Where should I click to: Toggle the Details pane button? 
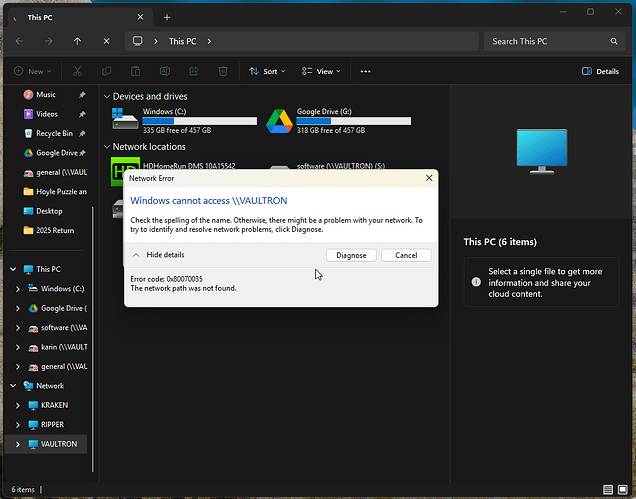click(x=600, y=72)
